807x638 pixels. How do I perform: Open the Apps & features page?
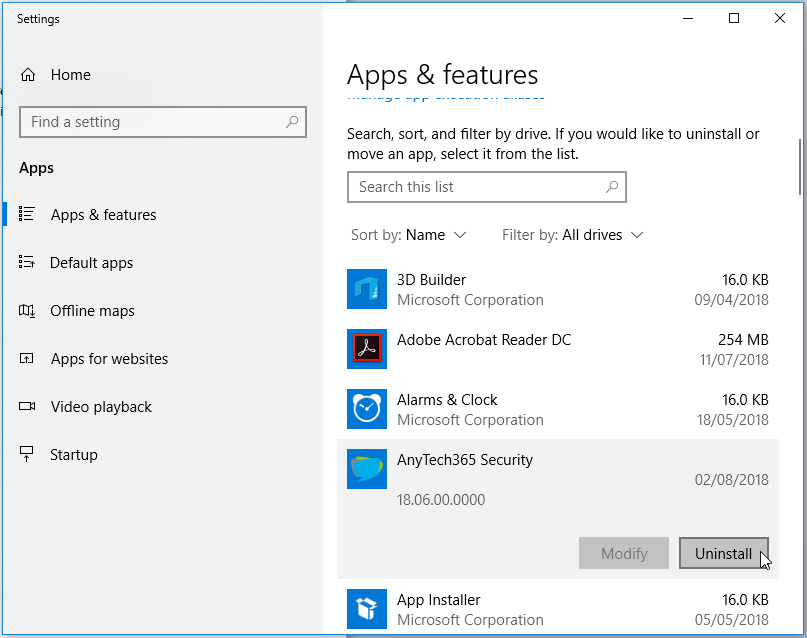click(103, 215)
